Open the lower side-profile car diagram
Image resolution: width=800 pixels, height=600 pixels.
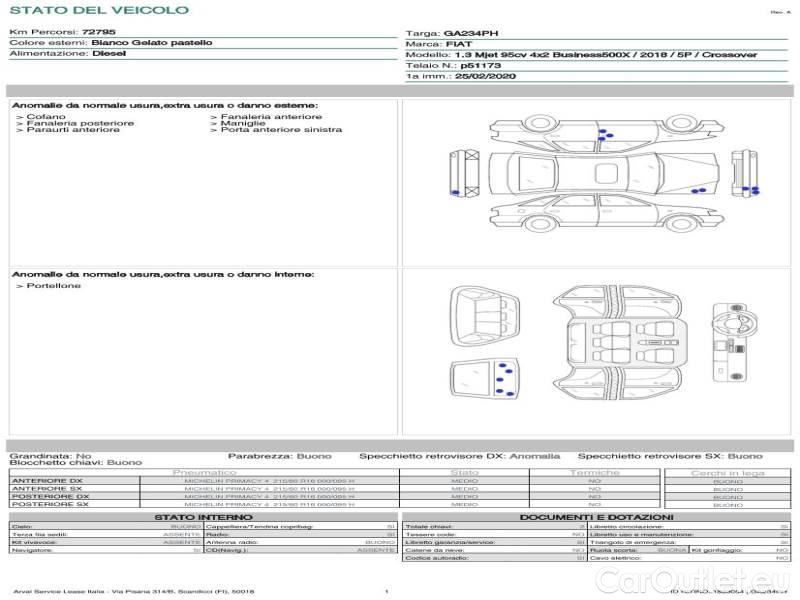click(x=607, y=213)
